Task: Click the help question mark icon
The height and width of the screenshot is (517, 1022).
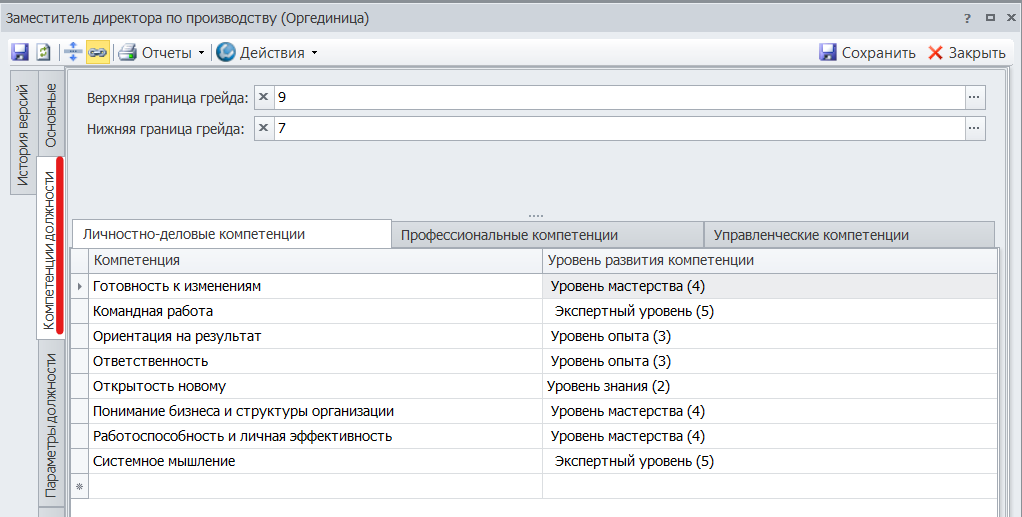Action: 967,18
